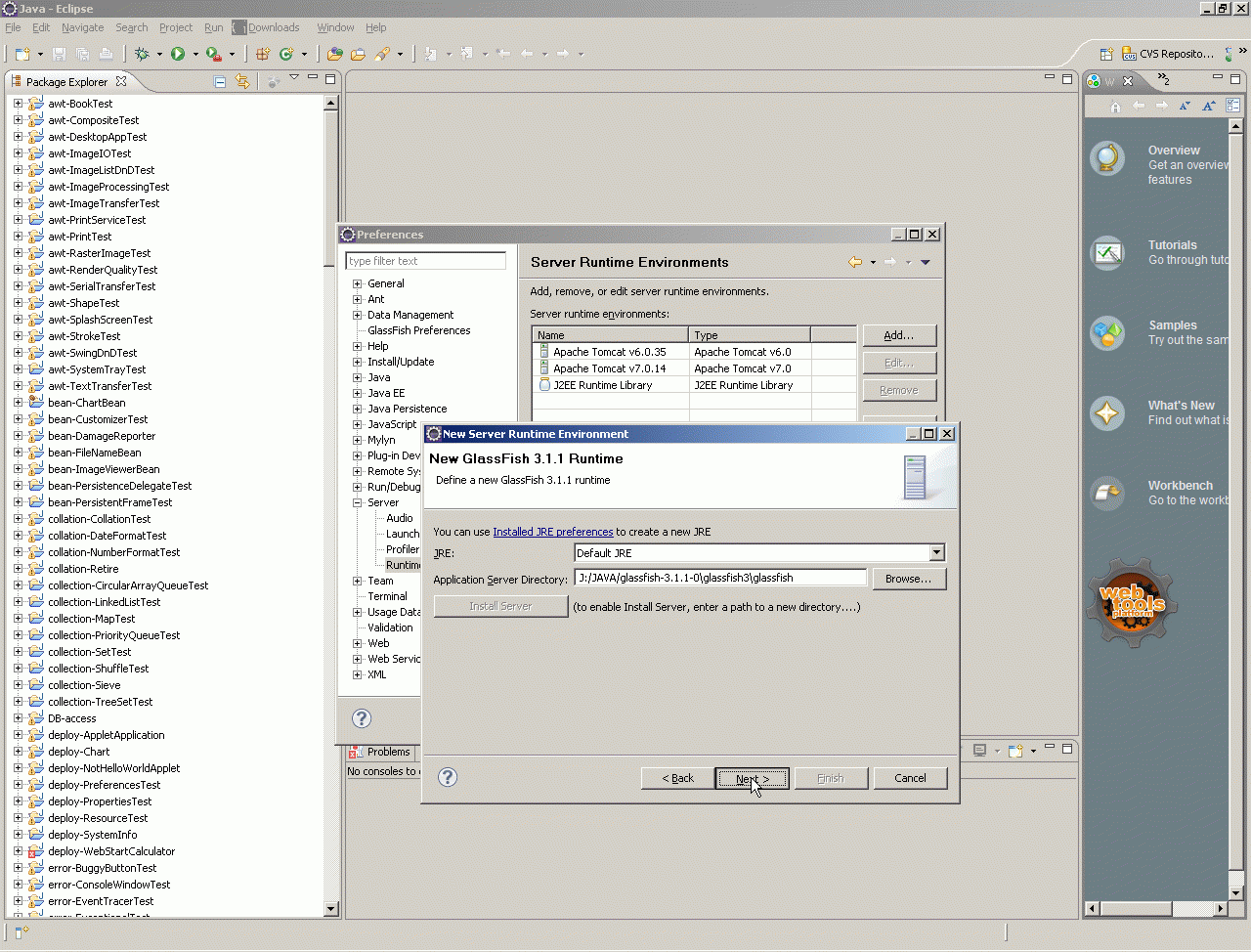Collapse all in Package Explorer
The width and height of the screenshot is (1251, 952).
(x=220, y=82)
